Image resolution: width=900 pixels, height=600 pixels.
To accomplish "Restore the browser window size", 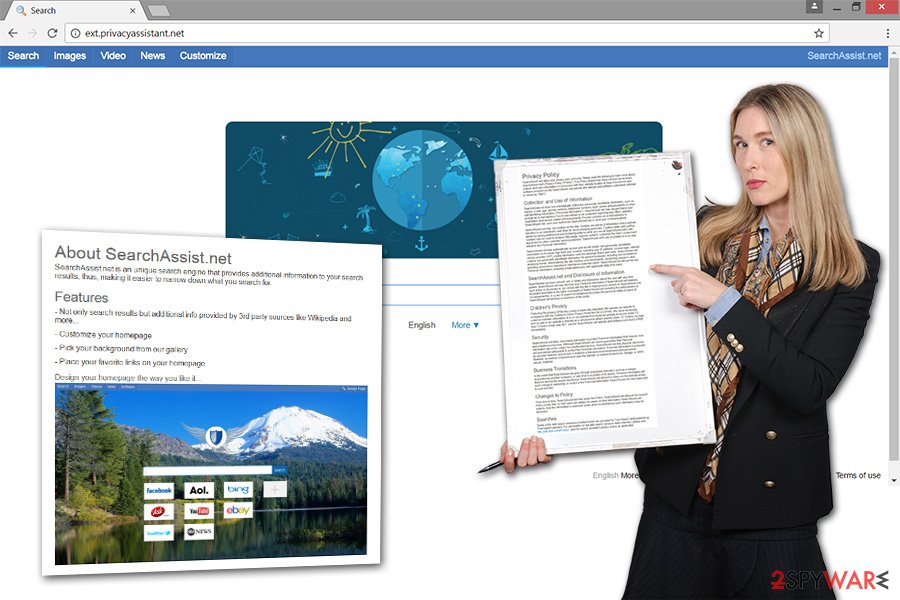I will click(x=856, y=7).
